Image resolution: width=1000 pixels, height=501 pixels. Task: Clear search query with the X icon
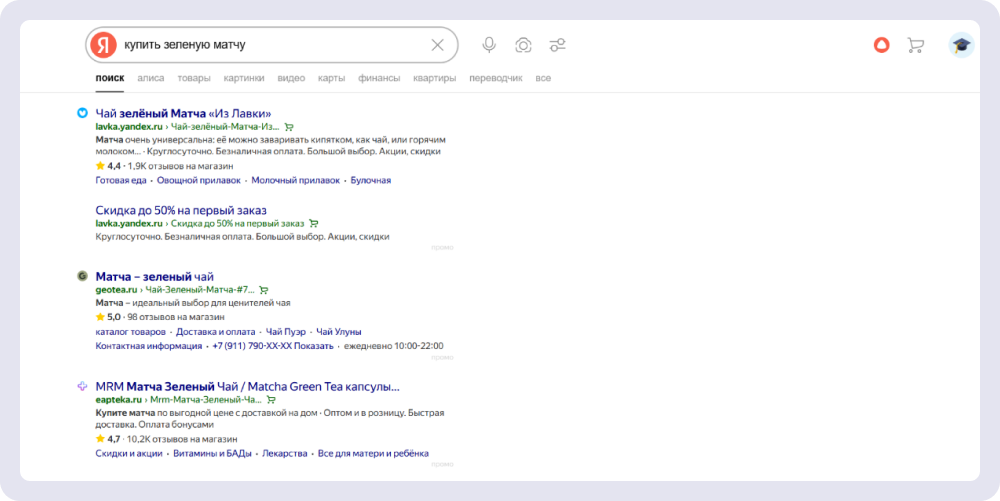tap(438, 45)
